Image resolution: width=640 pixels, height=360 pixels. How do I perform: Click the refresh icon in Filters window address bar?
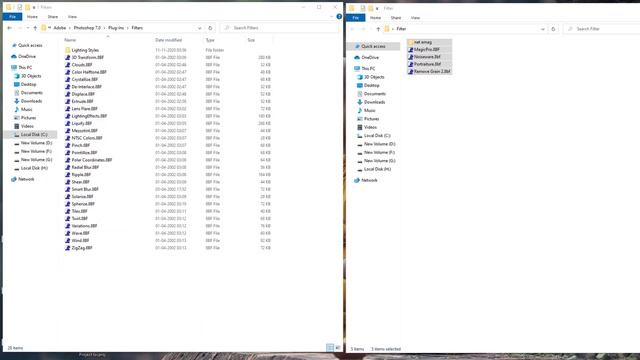tap(210, 28)
